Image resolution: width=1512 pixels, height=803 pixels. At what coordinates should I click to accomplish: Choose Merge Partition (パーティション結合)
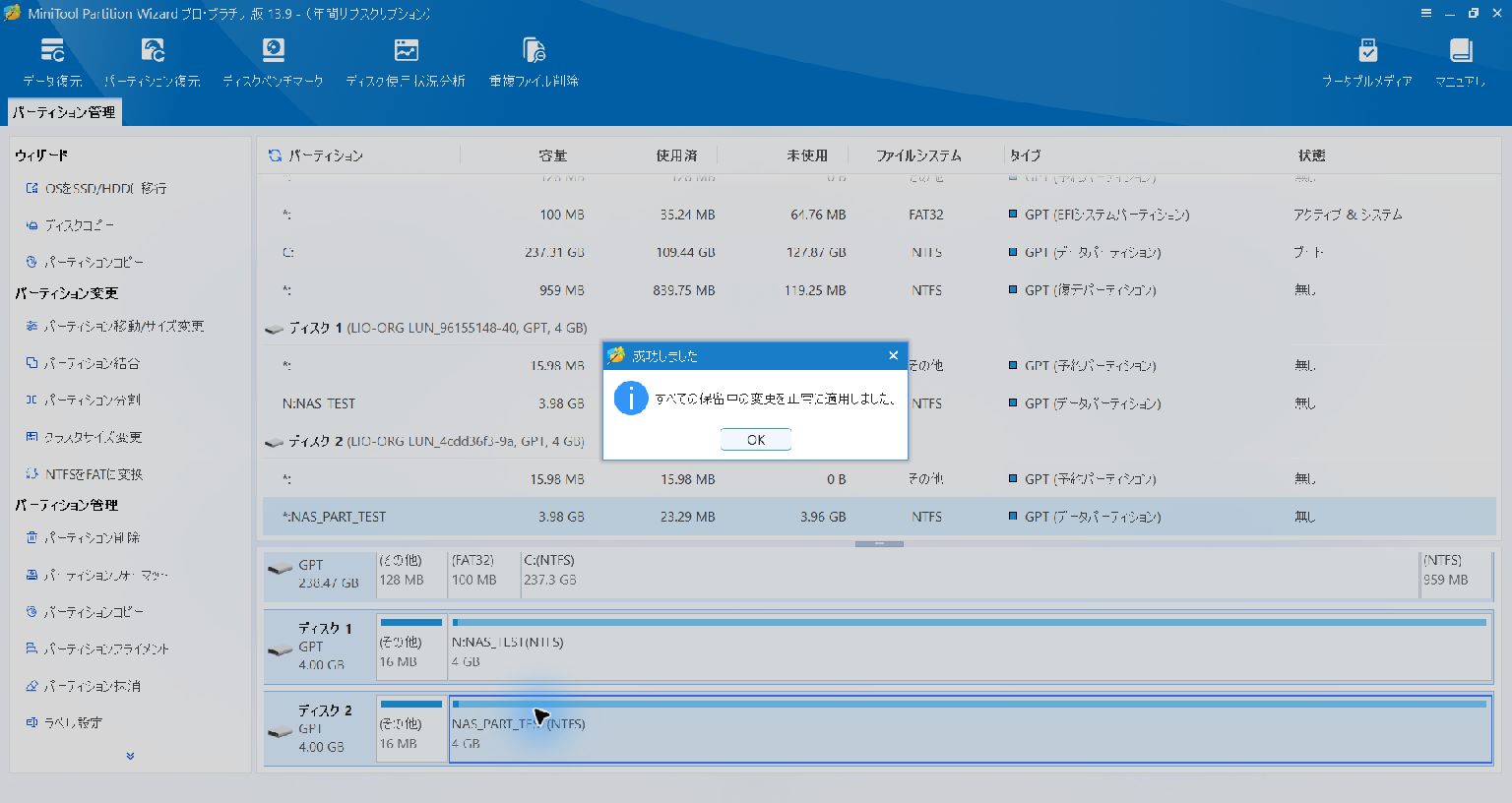(83, 363)
